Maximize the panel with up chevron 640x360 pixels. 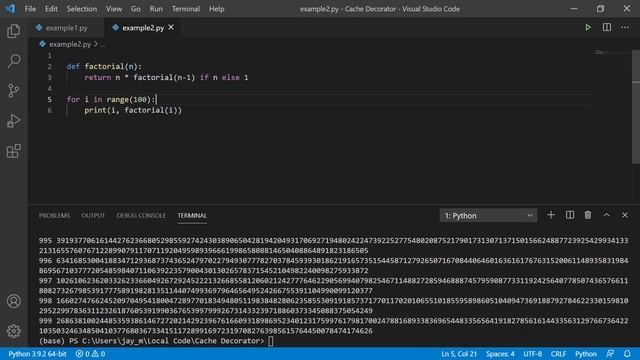[x=607, y=215]
